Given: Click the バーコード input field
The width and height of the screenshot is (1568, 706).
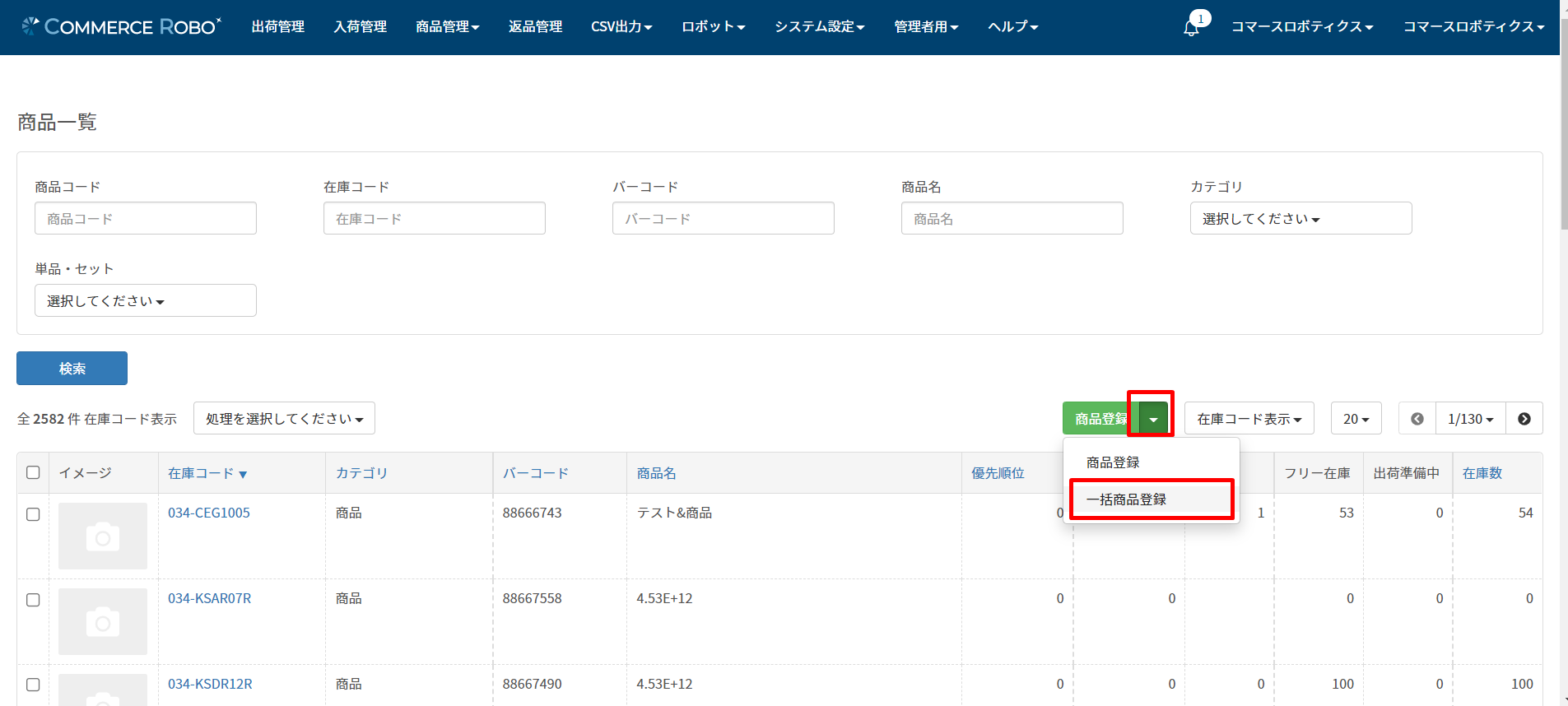Looking at the screenshot, I should [724, 218].
